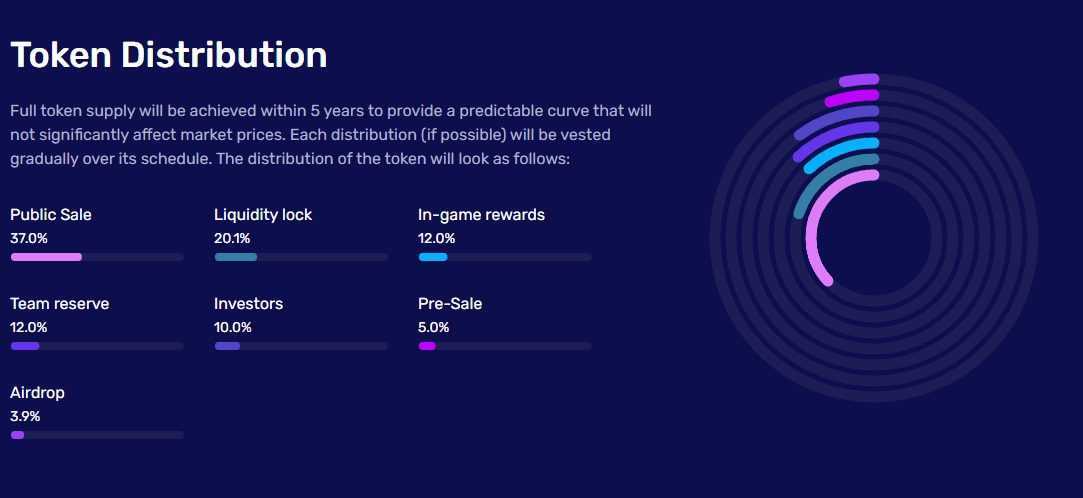The image size is (1083, 498).
Task: Select the Airdrop label
Action: (x=37, y=393)
